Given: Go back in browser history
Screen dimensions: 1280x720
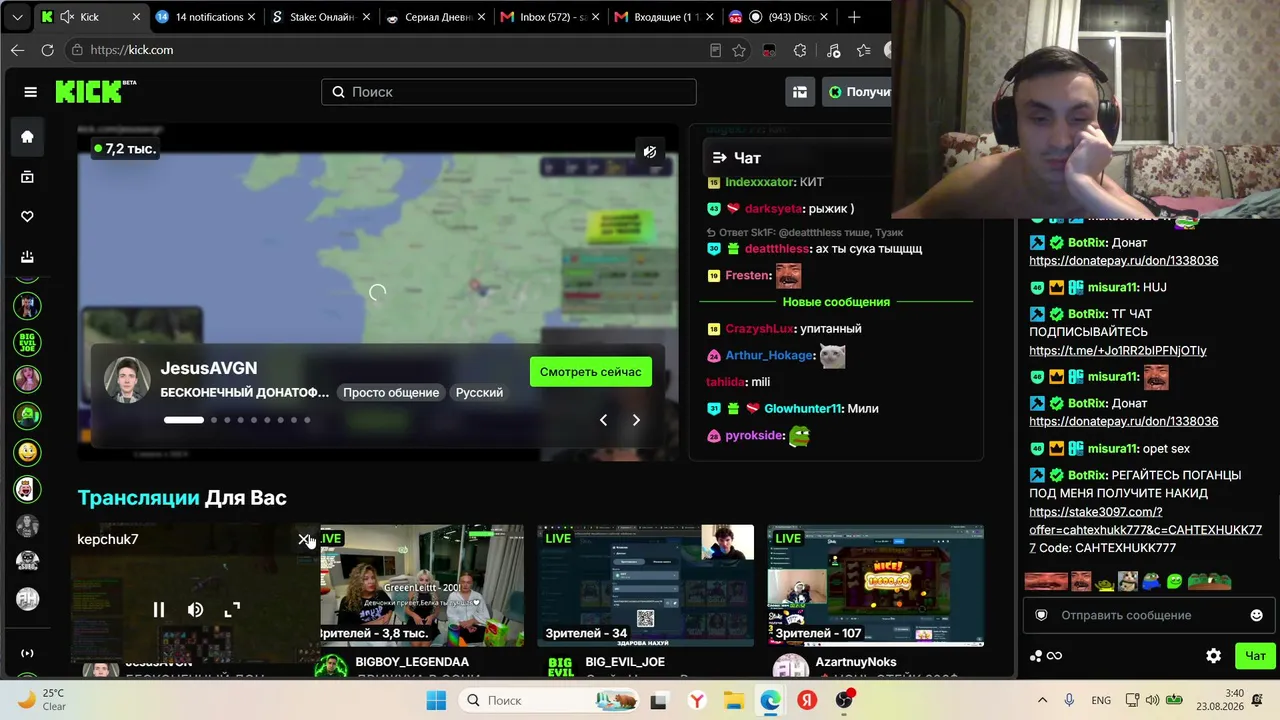Looking at the screenshot, I should click(17, 50).
